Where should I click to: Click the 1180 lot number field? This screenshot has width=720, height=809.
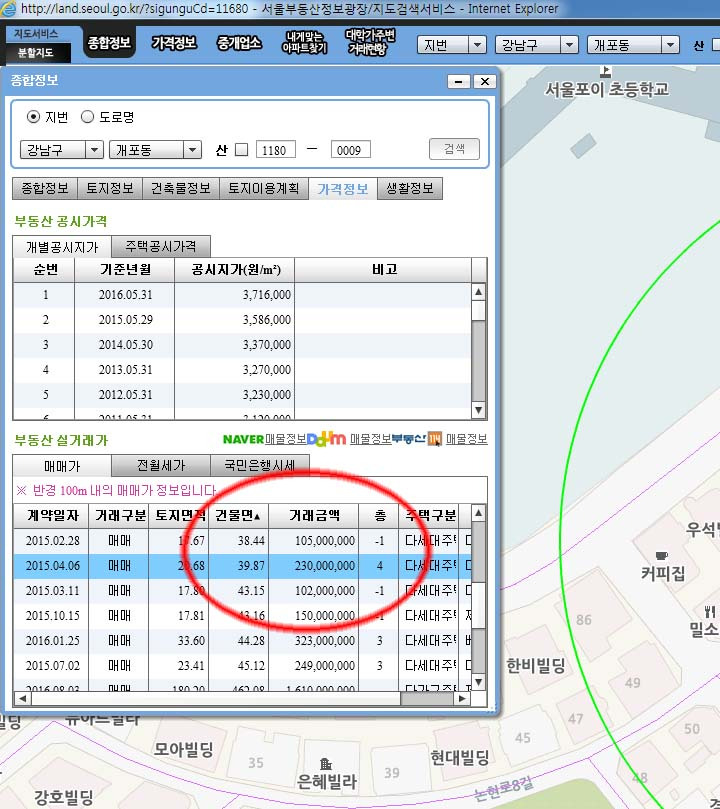(x=276, y=150)
